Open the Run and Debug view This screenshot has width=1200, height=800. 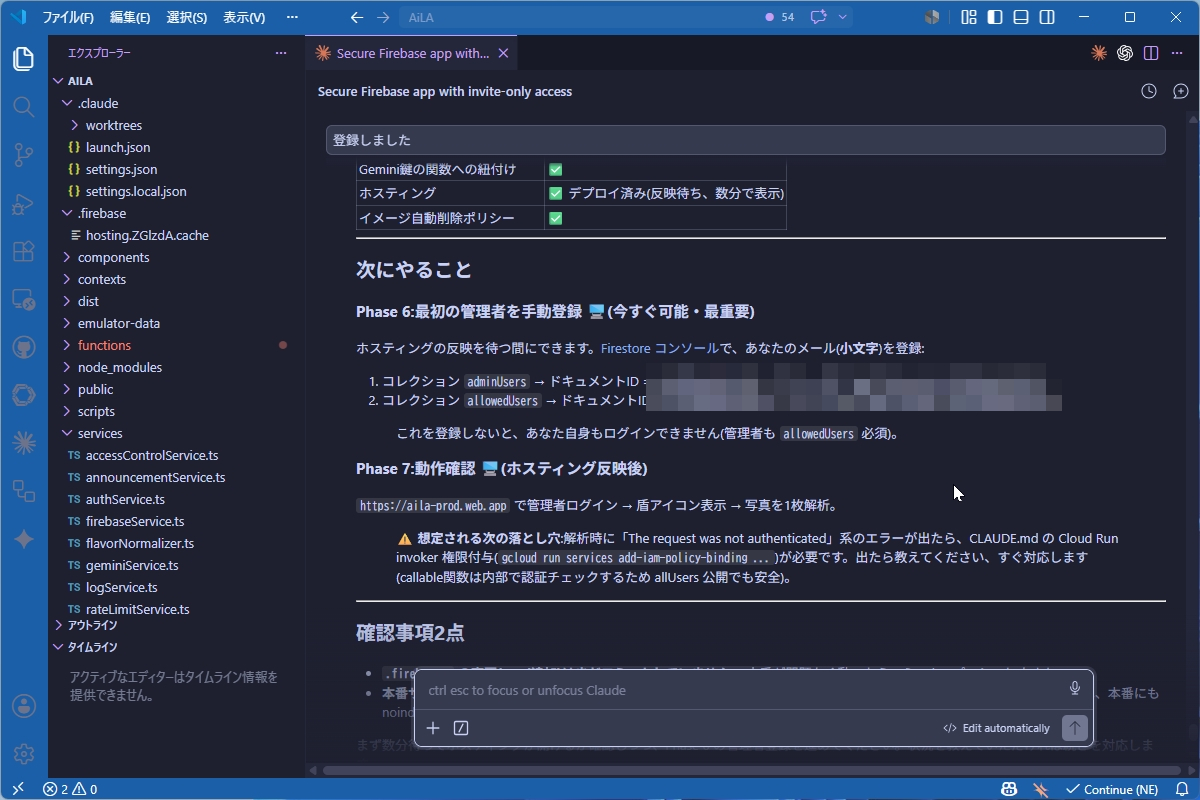tap(24, 203)
